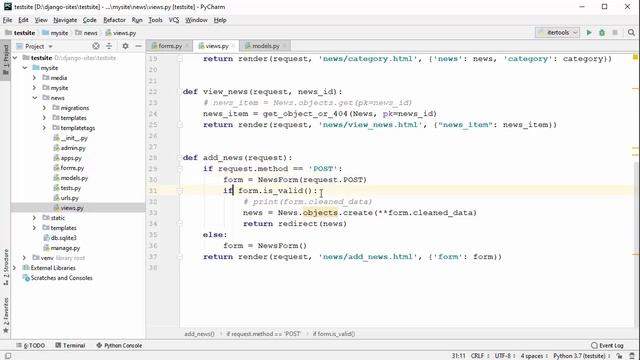The width and height of the screenshot is (640, 360).
Task: Expand the media folder
Action: coord(35,78)
